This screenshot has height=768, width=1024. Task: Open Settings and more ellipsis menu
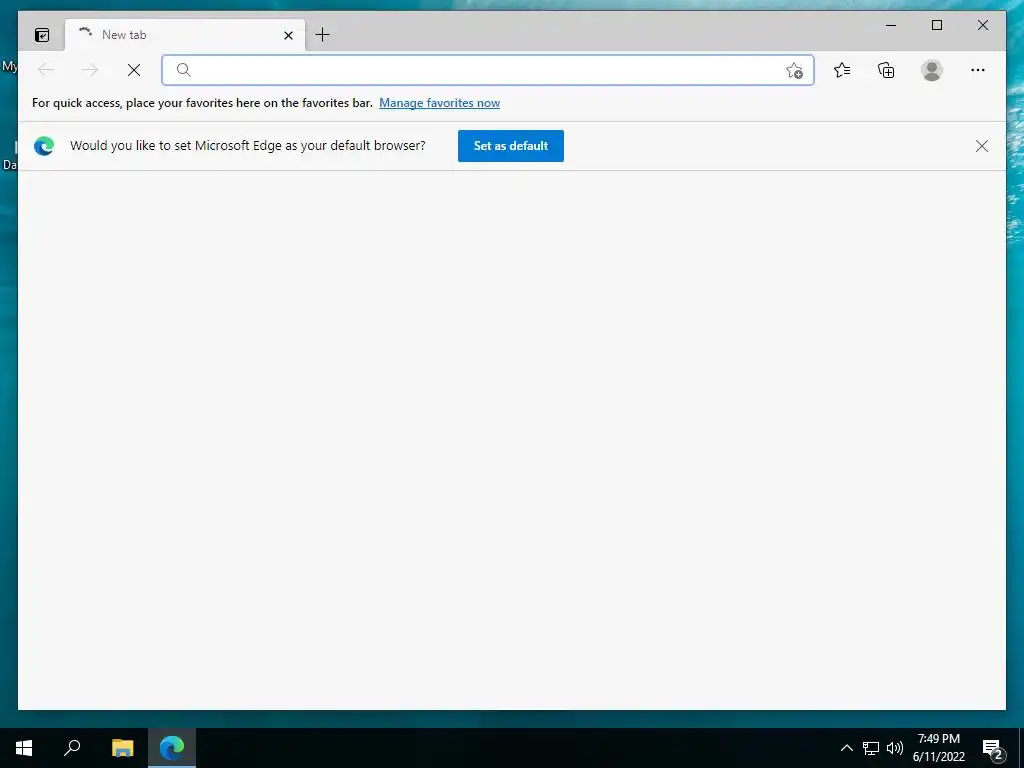(978, 70)
